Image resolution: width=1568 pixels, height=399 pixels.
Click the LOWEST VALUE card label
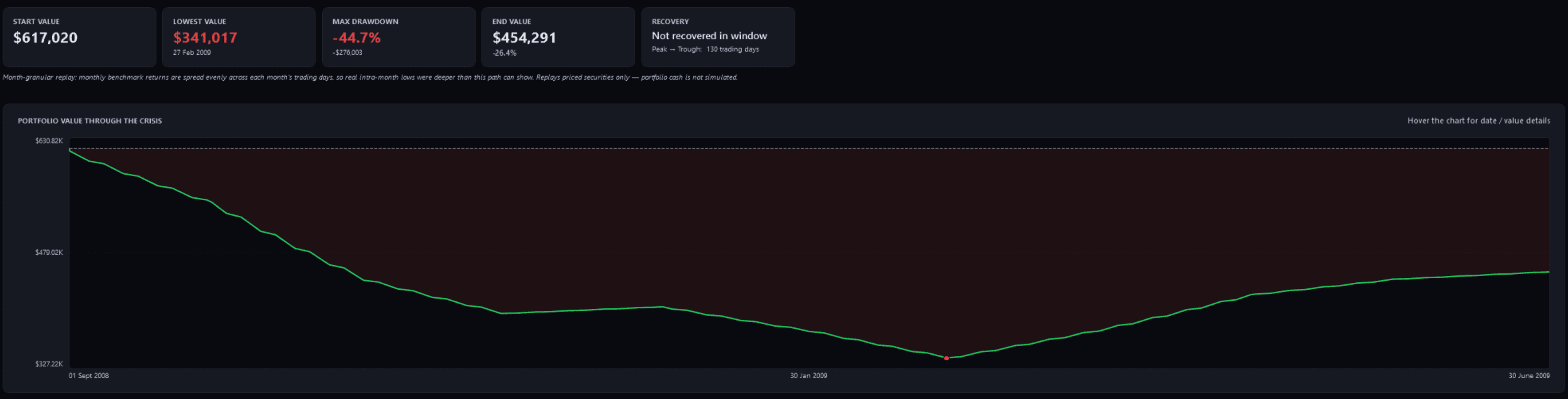pos(199,21)
